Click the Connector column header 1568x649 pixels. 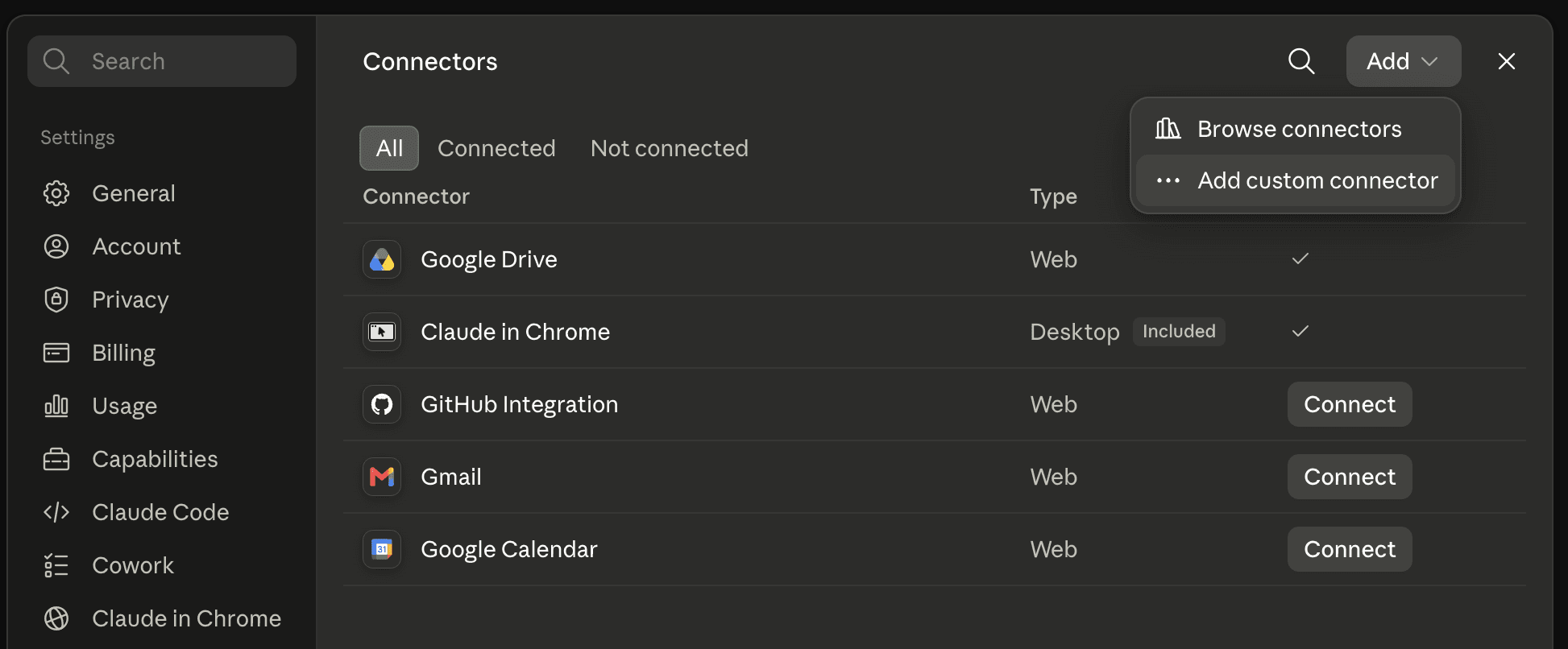pos(416,196)
